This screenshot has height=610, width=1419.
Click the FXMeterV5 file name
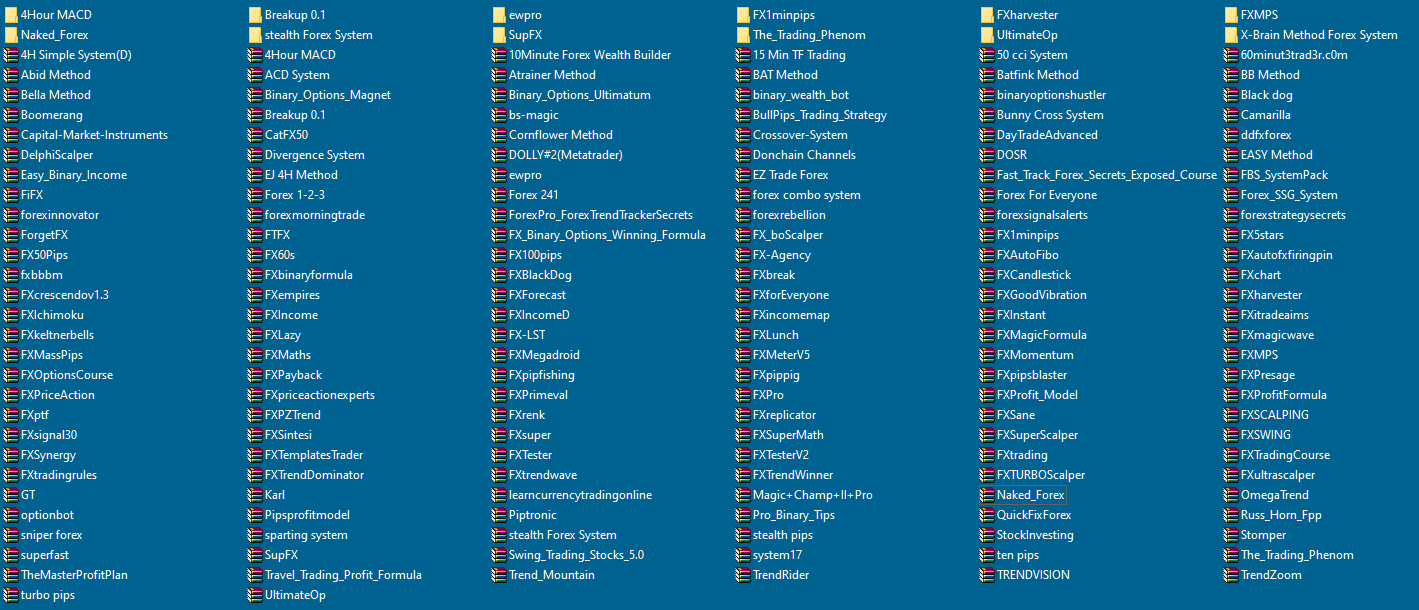coord(782,355)
